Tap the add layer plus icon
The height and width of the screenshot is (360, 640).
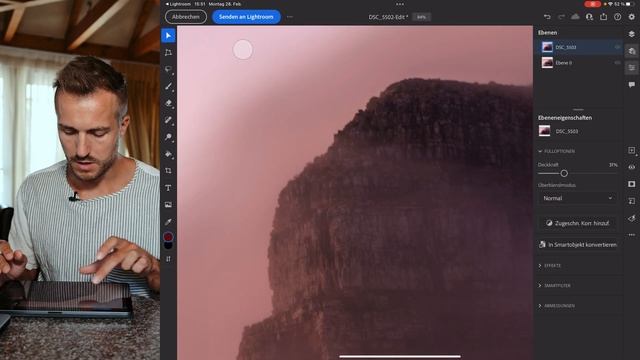tap(632, 151)
